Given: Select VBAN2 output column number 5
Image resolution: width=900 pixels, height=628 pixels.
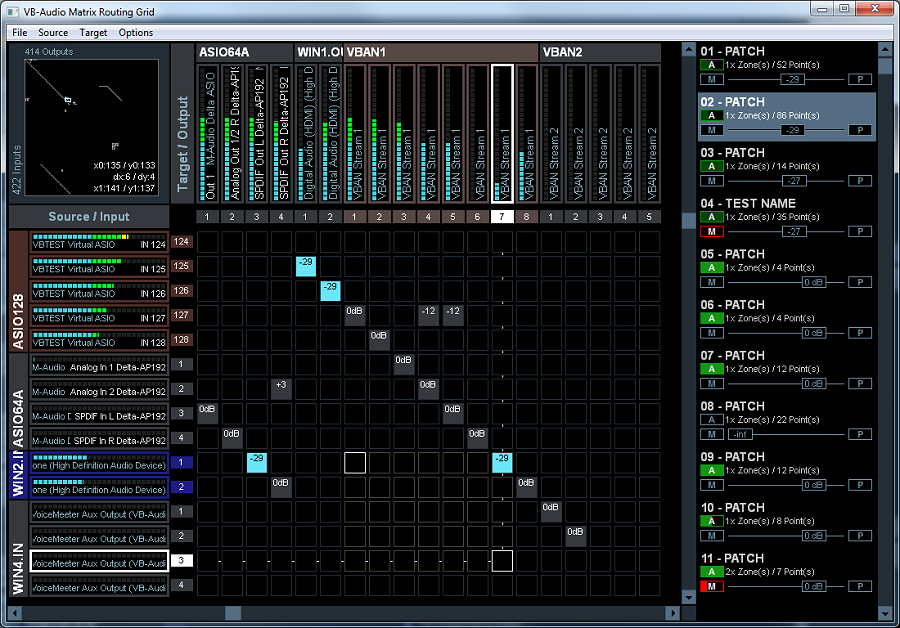Looking at the screenshot, I should [x=649, y=216].
